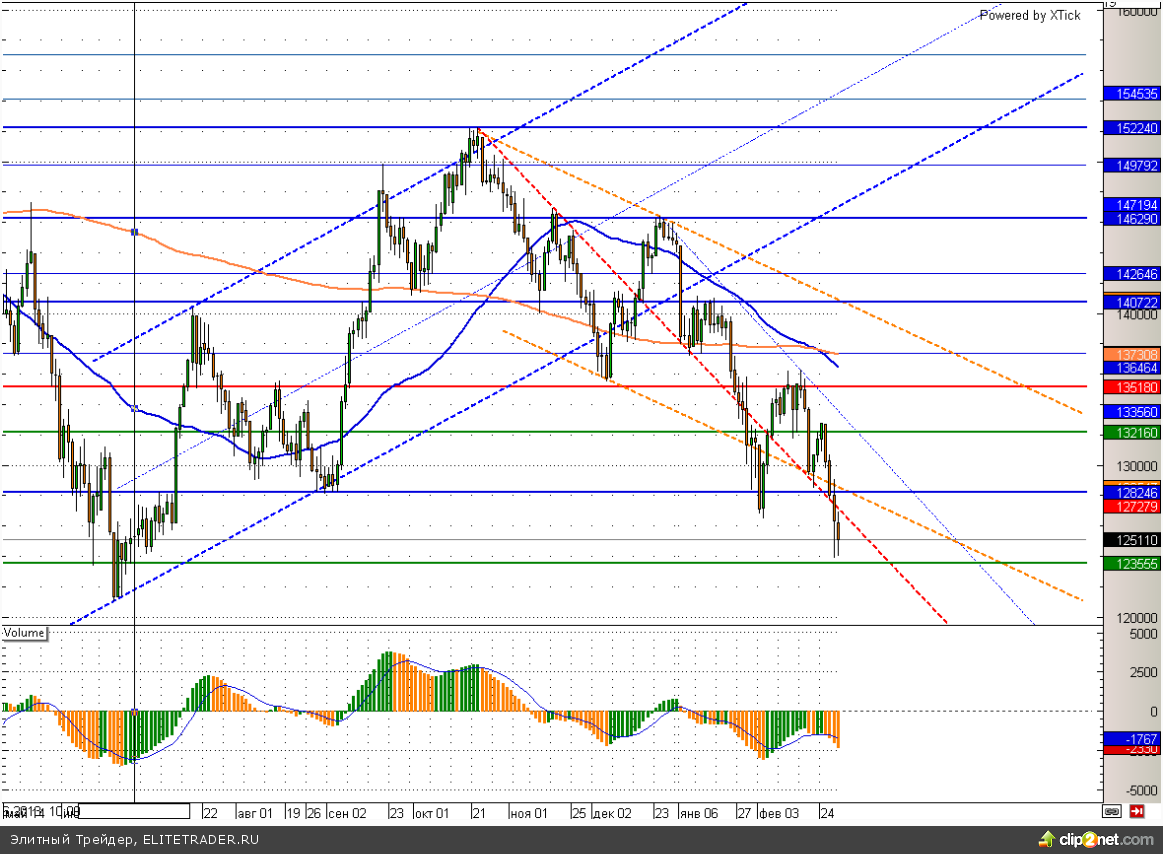Select the Volume indicator label
1163x854 pixels.
click(24, 633)
